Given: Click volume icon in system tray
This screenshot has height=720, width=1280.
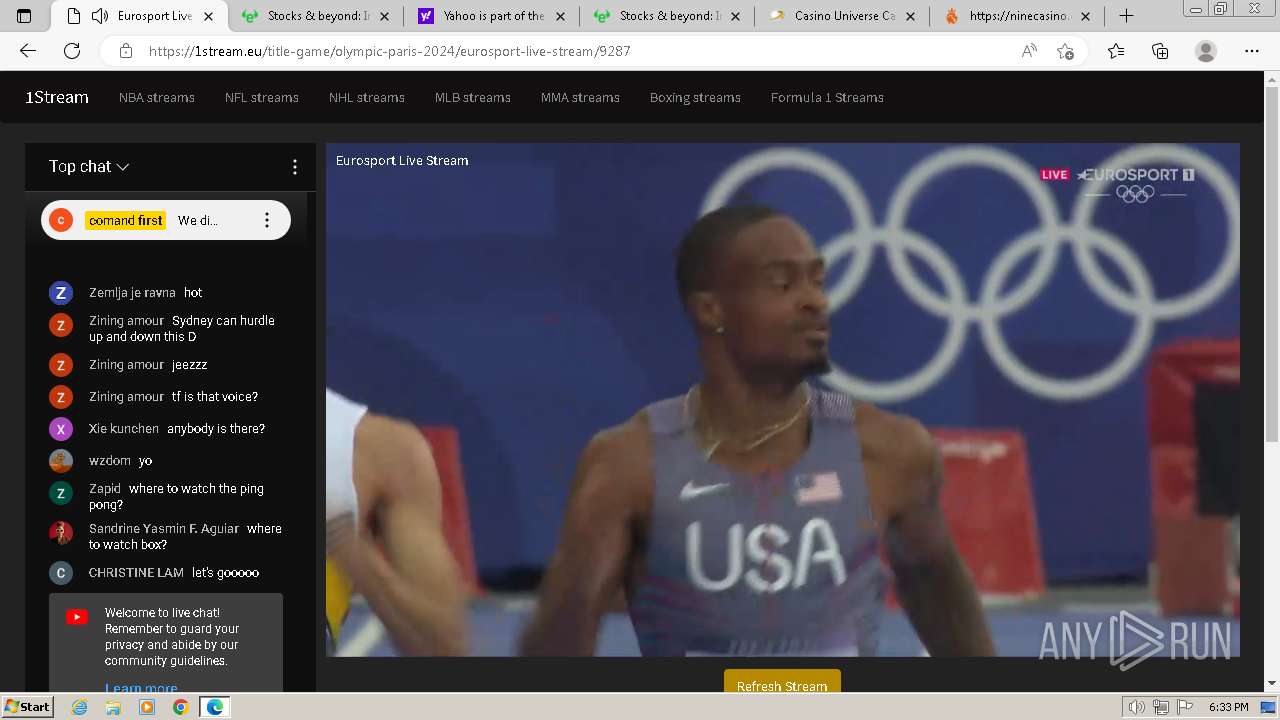Looking at the screenshot, I should [x=1136, y=707].
